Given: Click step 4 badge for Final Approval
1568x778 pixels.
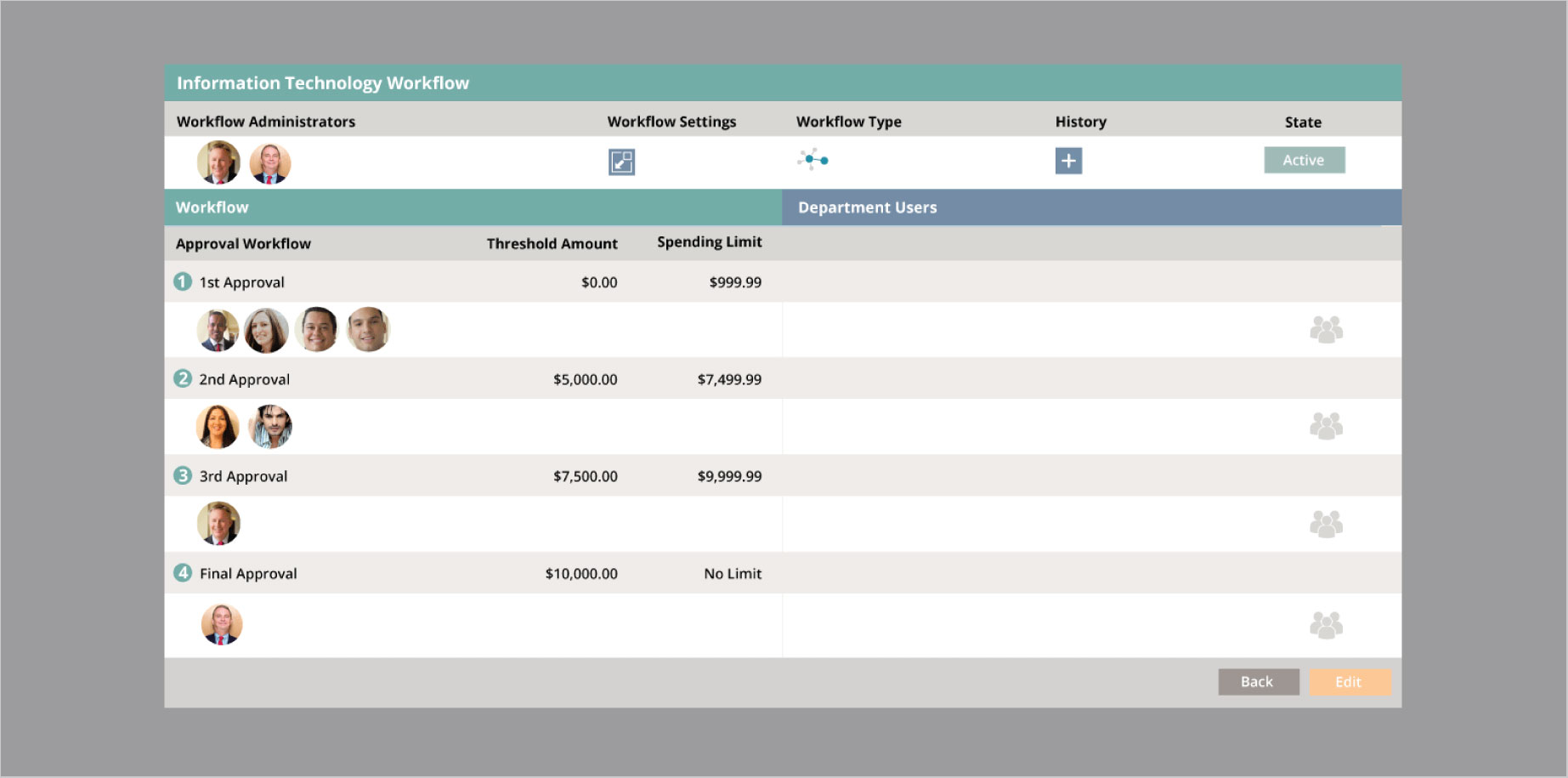Looking at the screenshot, I should [183, 573].
